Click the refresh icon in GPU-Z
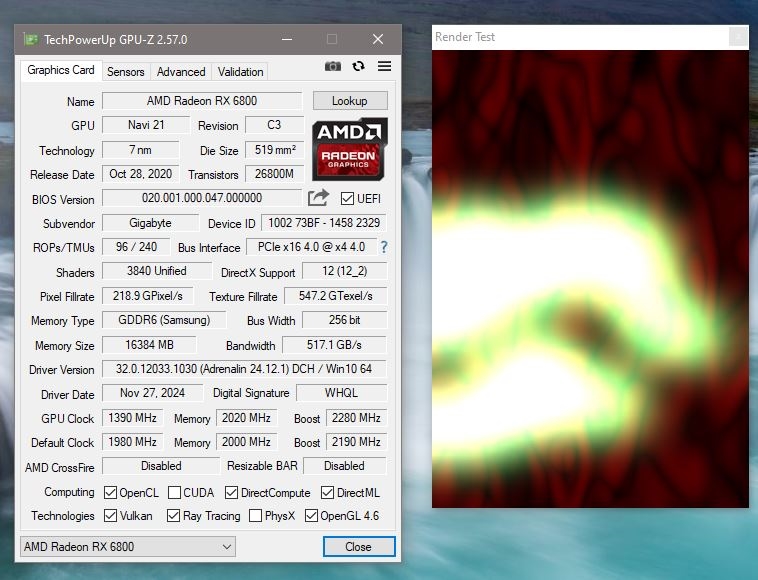The width and height of the screenshot is (758, 580). point(358,66)
